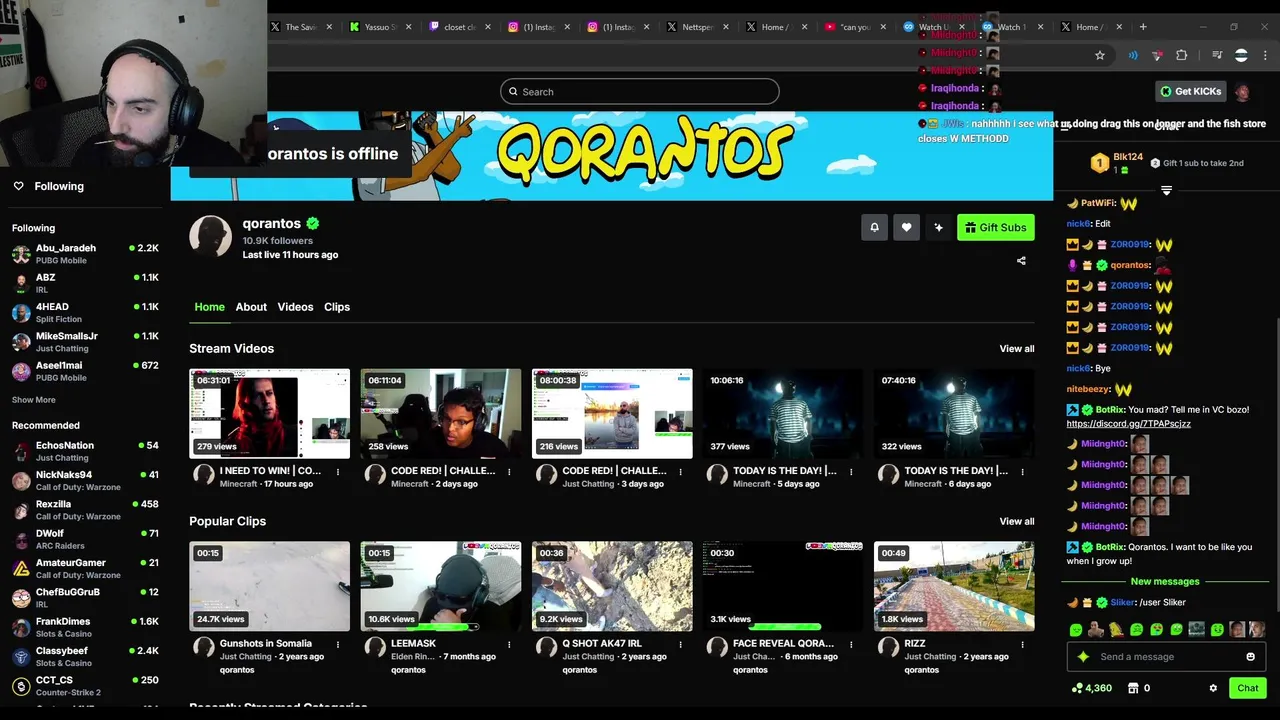
Task: Click View all for Stream Videos
Action: (1017, 349)
